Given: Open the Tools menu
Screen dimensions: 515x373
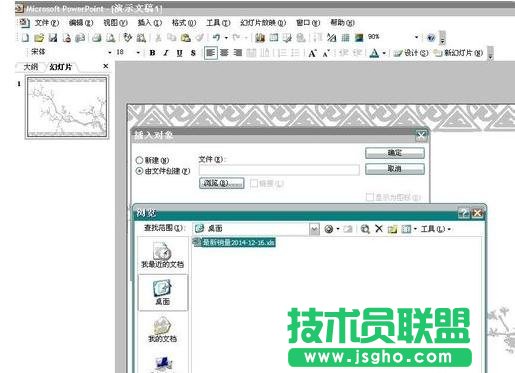Looking at the screenshot, I should pos(218,23).
